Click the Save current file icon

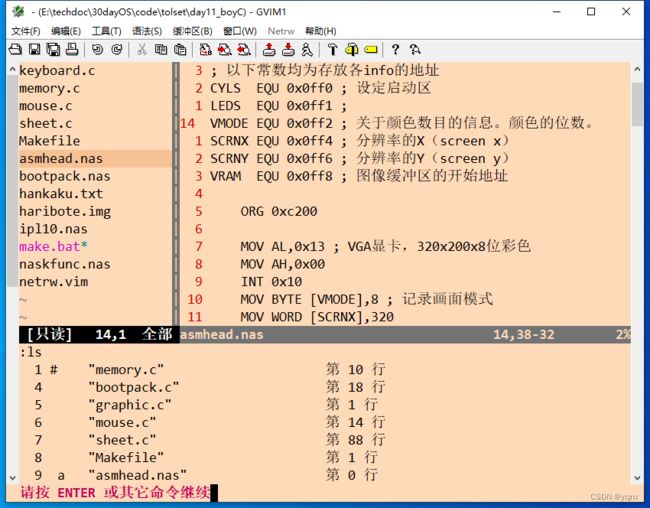click(34, 49)
